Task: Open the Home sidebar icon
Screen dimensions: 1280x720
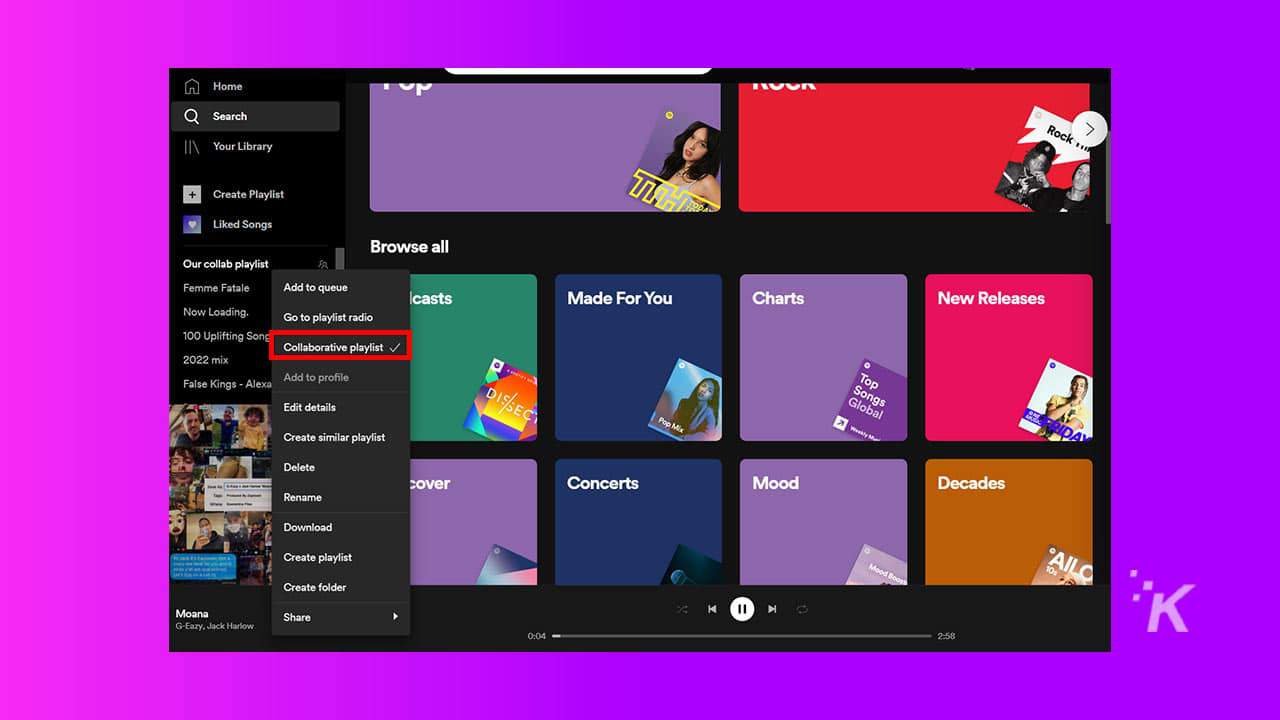Action: pyautogui.click(x=191, y=86)
